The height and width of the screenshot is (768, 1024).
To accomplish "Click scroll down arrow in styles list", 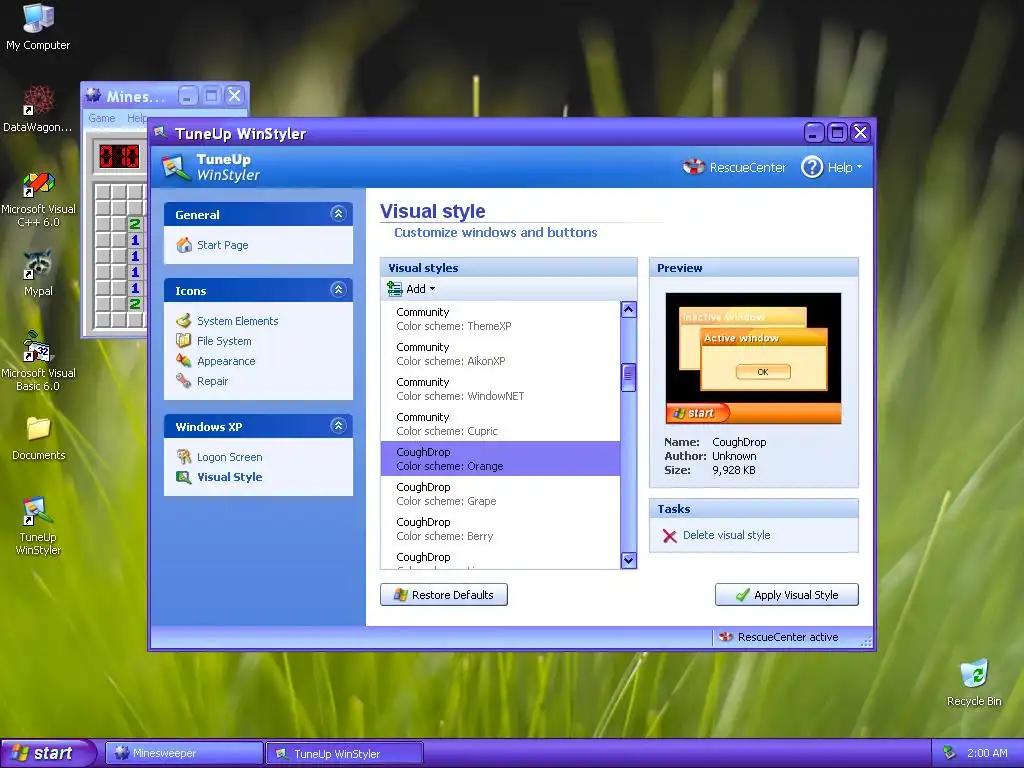I will (x=628, y=560).
